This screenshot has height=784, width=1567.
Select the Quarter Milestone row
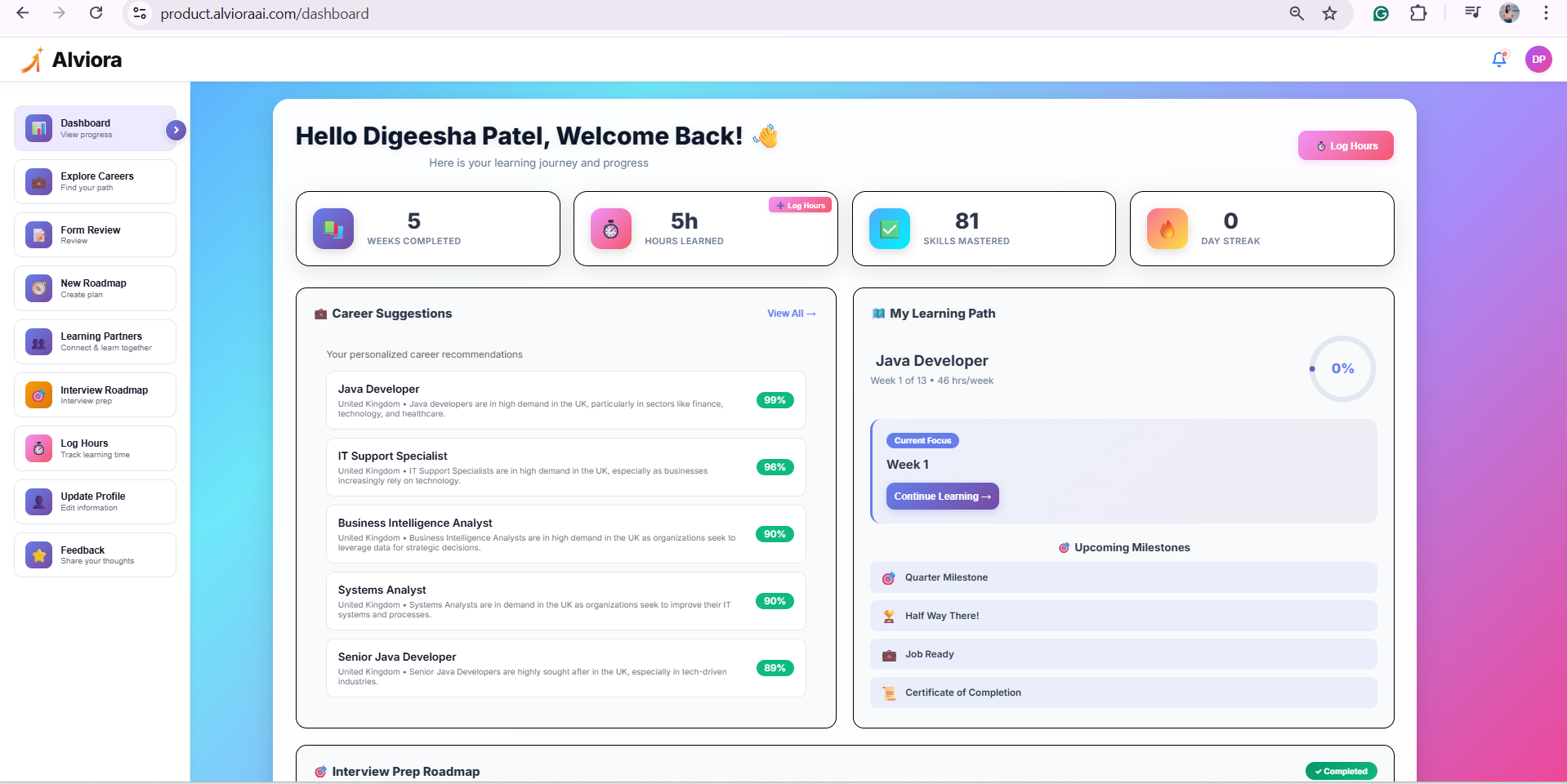1123,577
